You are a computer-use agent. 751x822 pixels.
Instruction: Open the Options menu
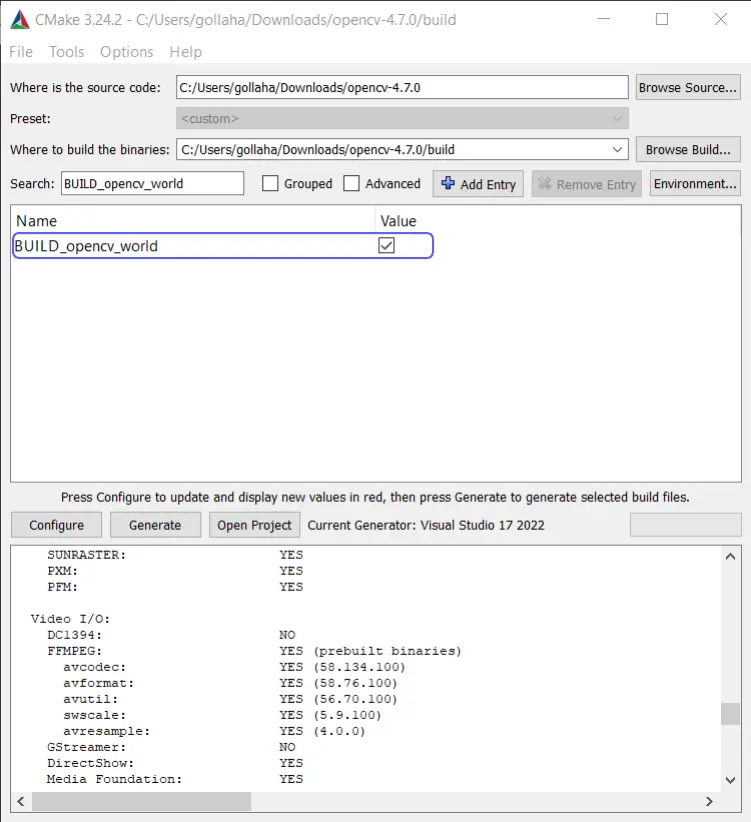click(126, 52)
